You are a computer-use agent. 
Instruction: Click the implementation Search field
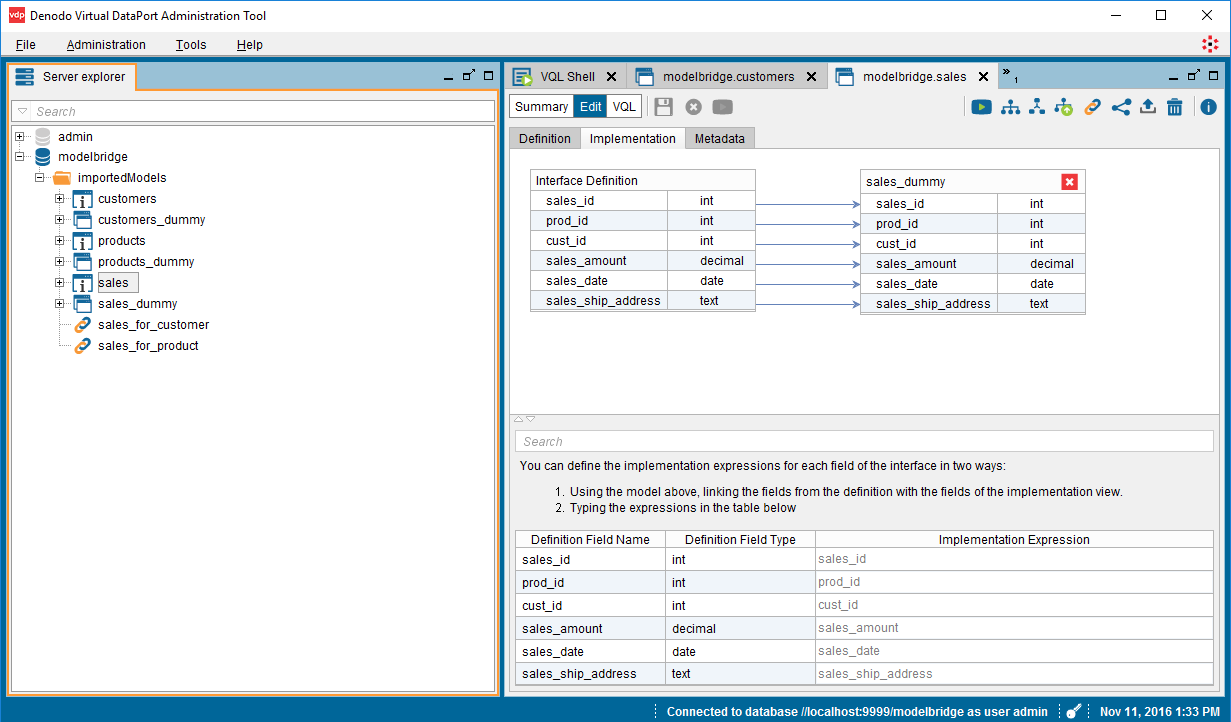[x=864, y=441]
